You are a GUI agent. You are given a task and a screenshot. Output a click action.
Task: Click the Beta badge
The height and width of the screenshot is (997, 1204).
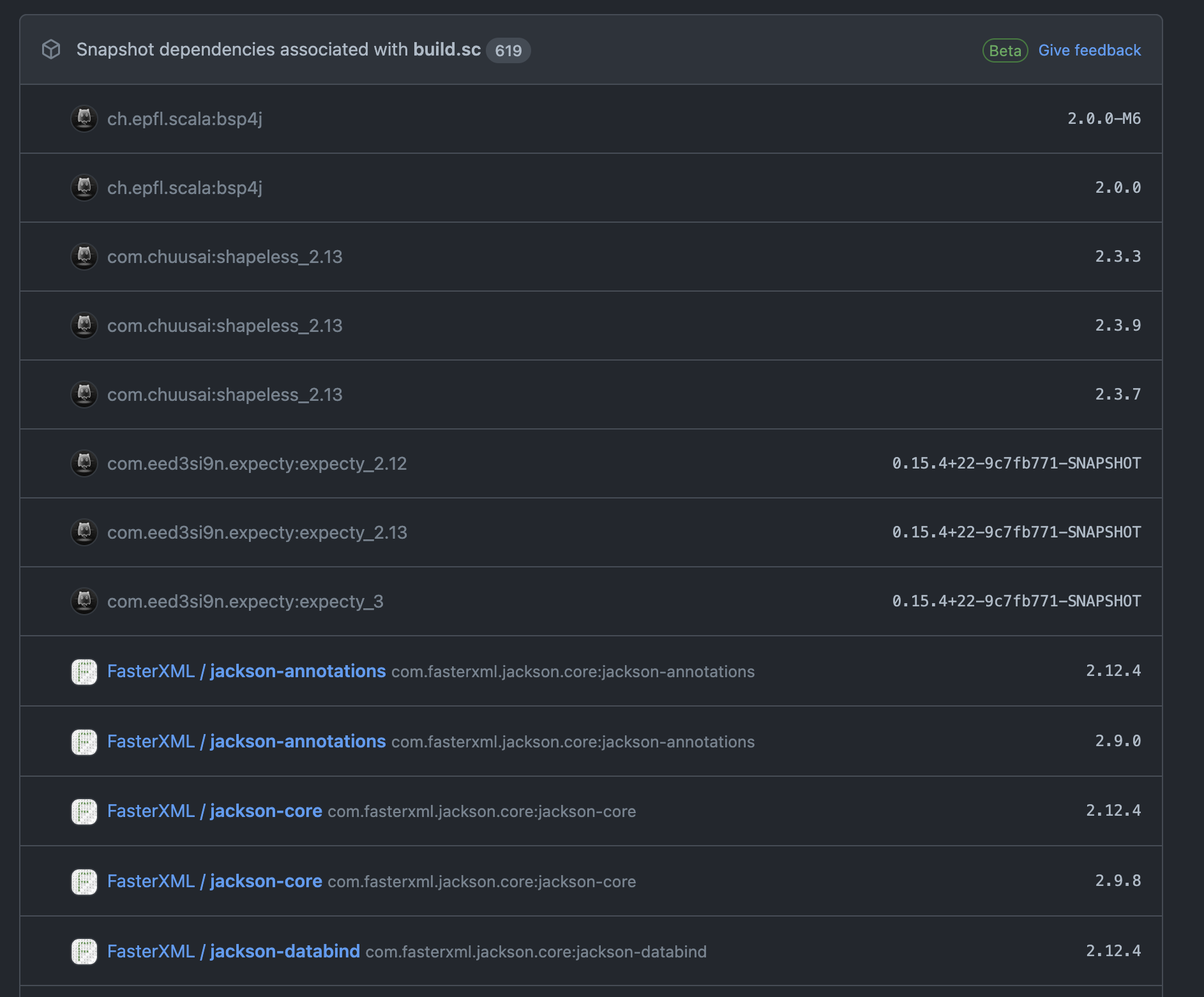1004,50
